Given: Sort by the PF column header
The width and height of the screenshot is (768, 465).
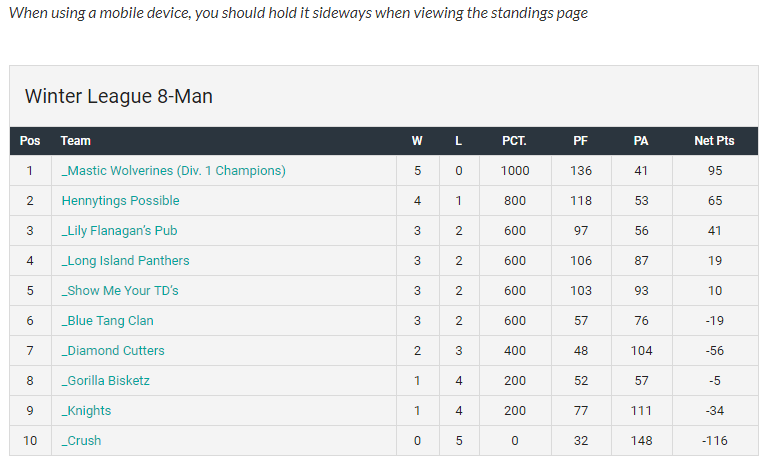Looking at the screenshot, I should 580,141.
